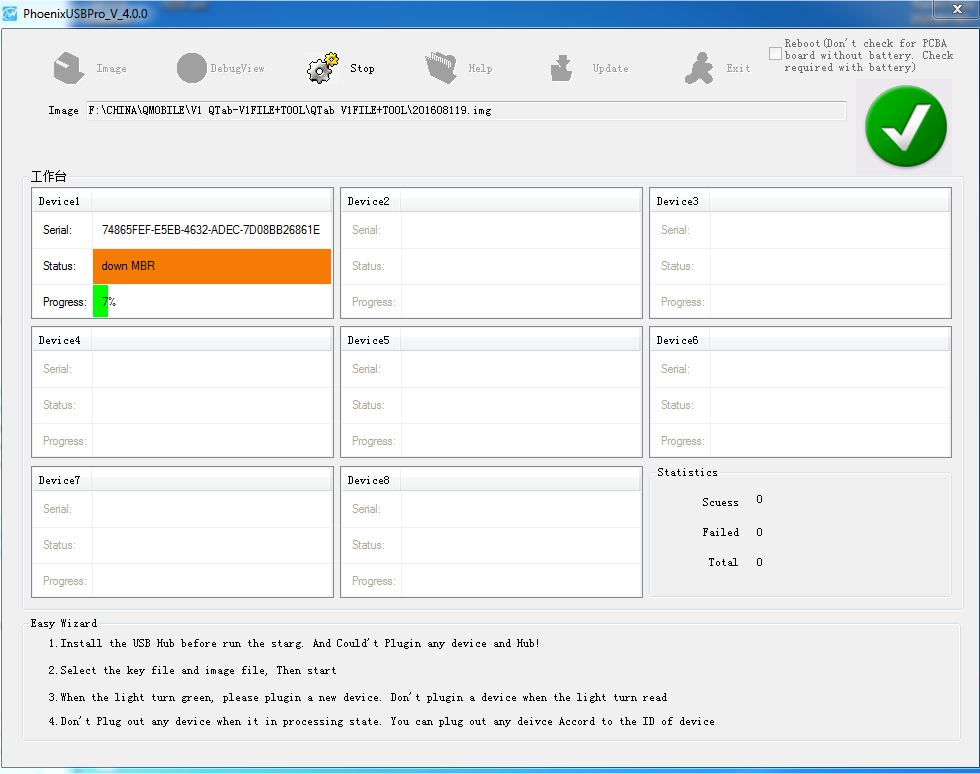Click Easy Wizard step 4 about plugging out
Image resolution: width=980 pixels, height=774 pixels.
pos(381,721)
